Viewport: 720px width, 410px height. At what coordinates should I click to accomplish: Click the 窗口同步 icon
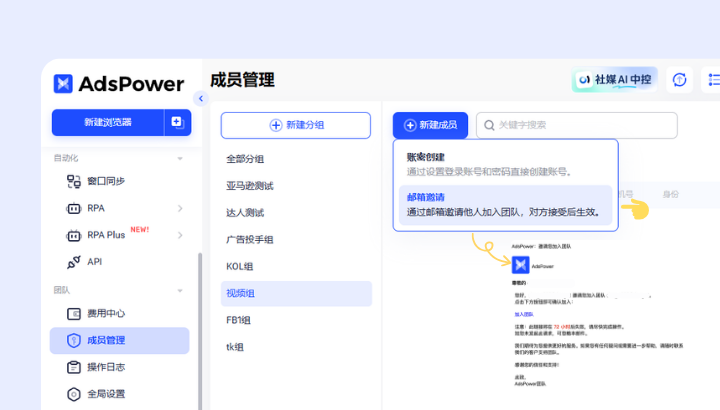pyautogui.click(x=73, y=181)
